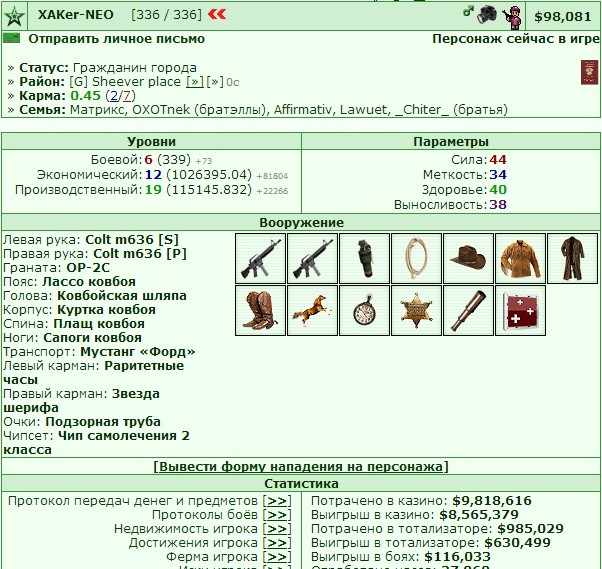The image size is (602, 569).
Task: Click the green envelope mail icon
Action: (x=11, y=38)
